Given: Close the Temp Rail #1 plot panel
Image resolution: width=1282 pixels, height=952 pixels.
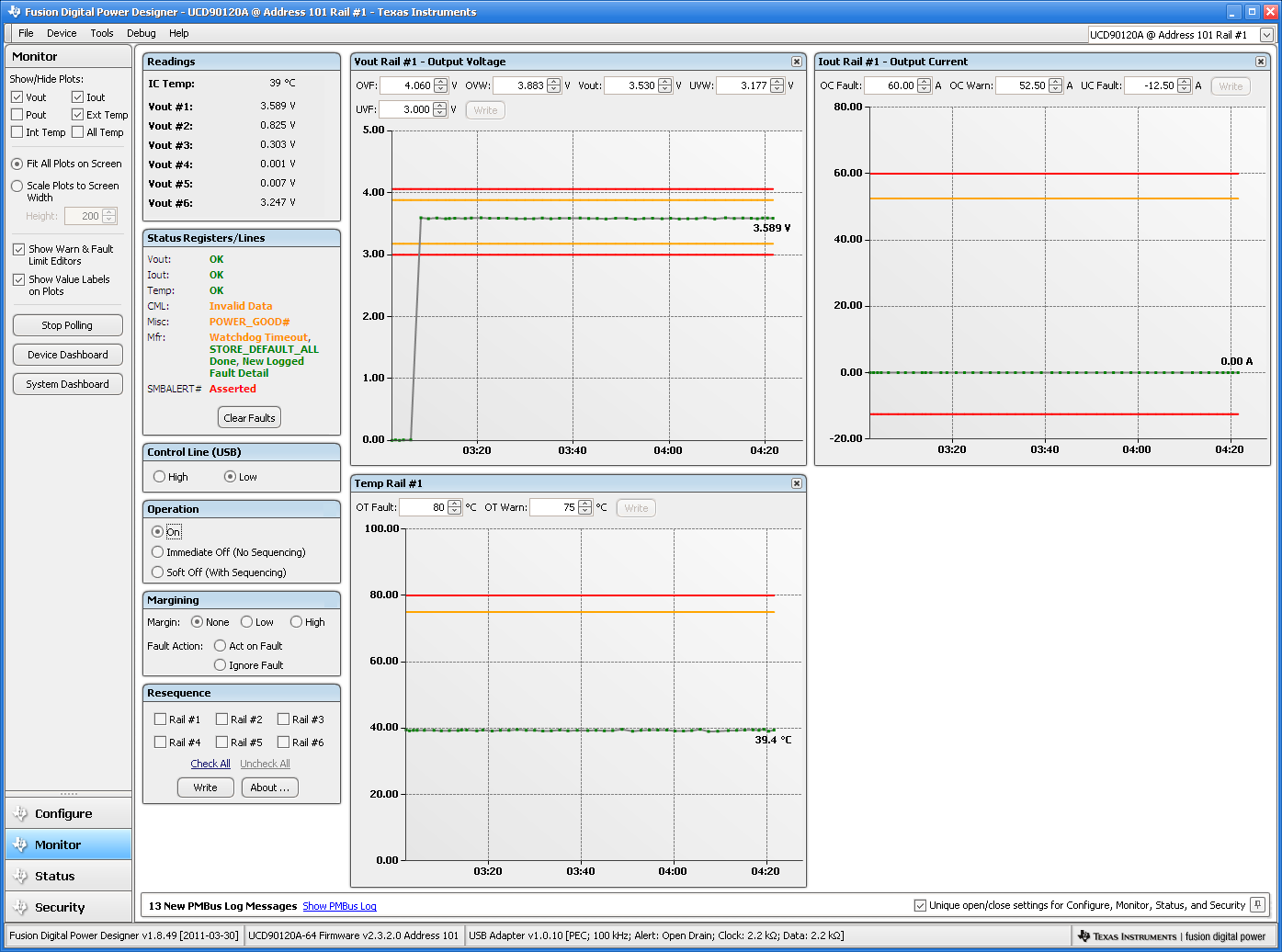Looking at the screenshot, I should [797, 483].
